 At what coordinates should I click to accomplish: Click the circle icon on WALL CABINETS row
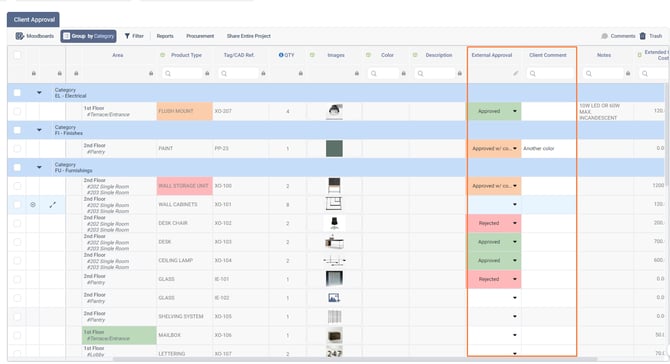33,205
